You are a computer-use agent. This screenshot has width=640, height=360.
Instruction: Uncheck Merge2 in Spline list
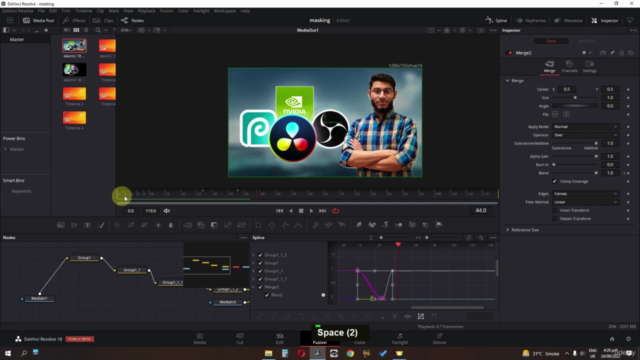point(260,287)
